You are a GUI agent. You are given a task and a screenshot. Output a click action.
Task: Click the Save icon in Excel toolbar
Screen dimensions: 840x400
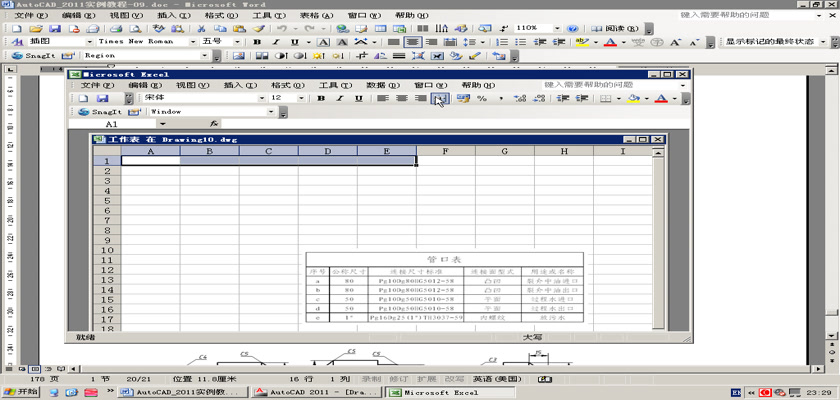102,99
